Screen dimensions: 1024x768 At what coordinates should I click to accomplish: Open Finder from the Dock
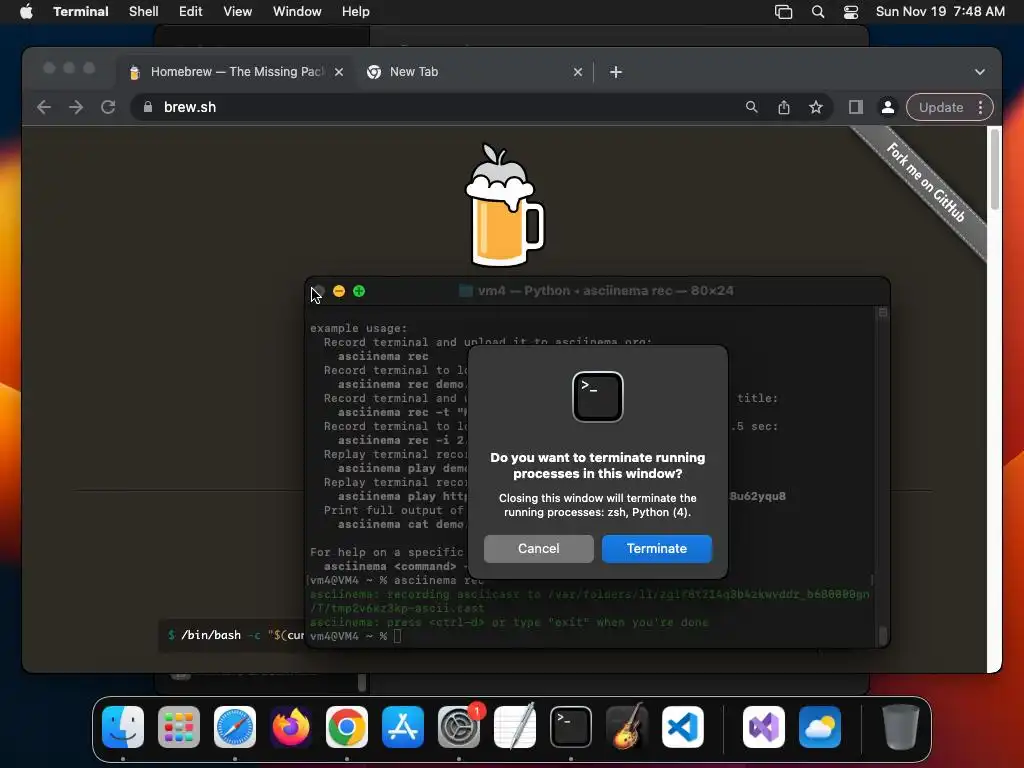pos(123,727)
